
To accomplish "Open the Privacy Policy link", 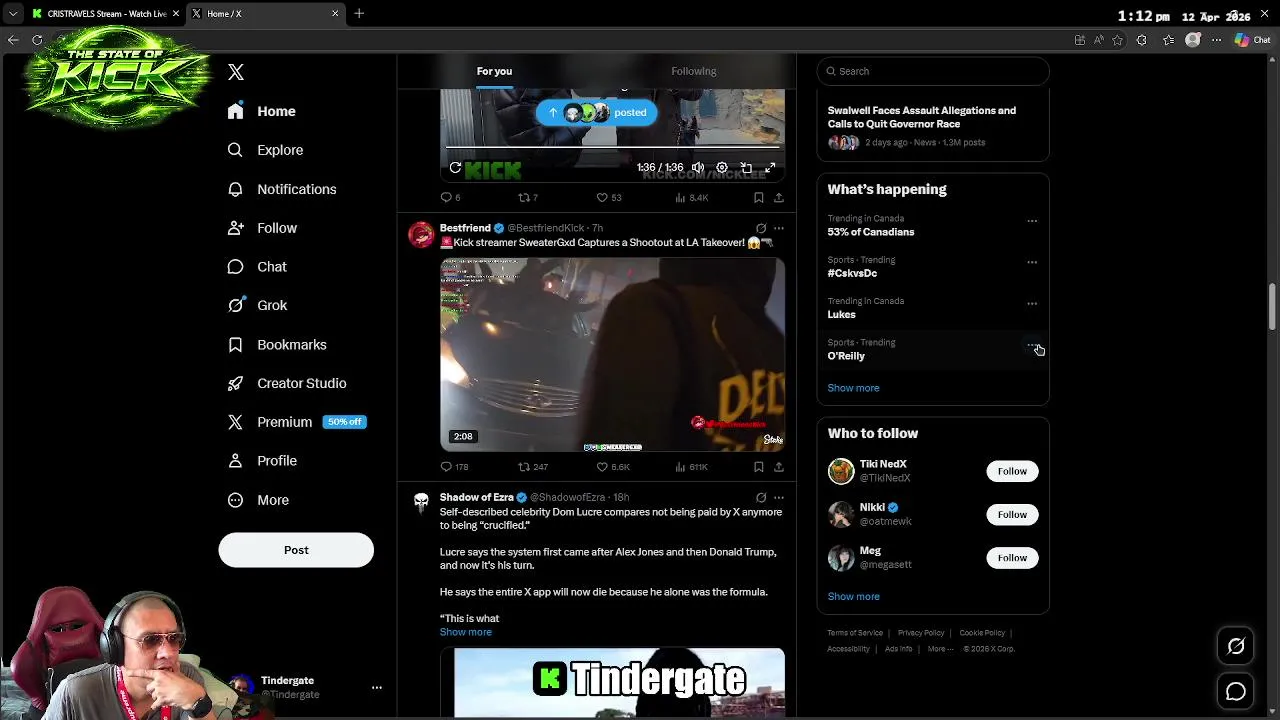I will (x=921, y=633).
